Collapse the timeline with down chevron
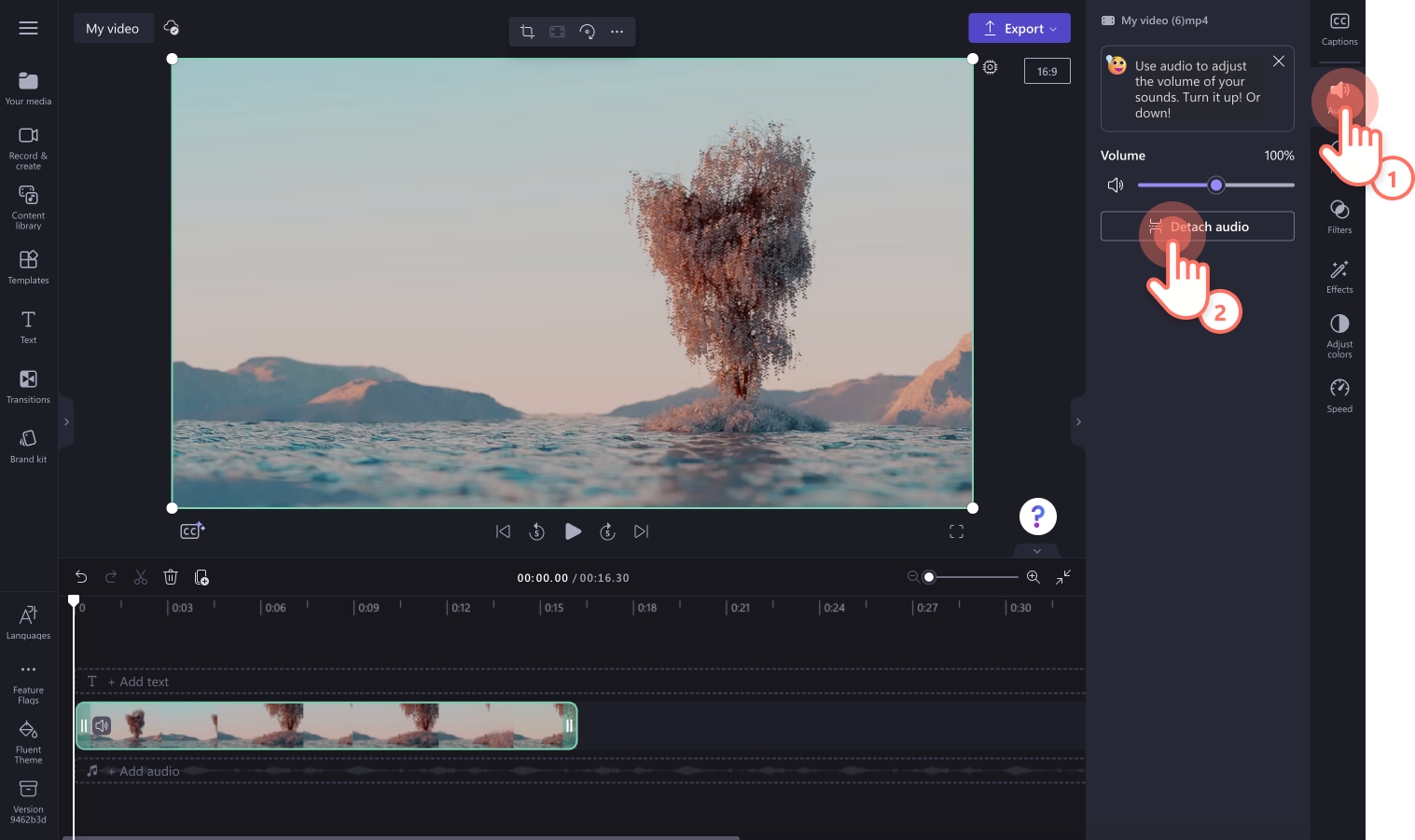This screenshot has height=840, width=1415. pos(1037,551)
